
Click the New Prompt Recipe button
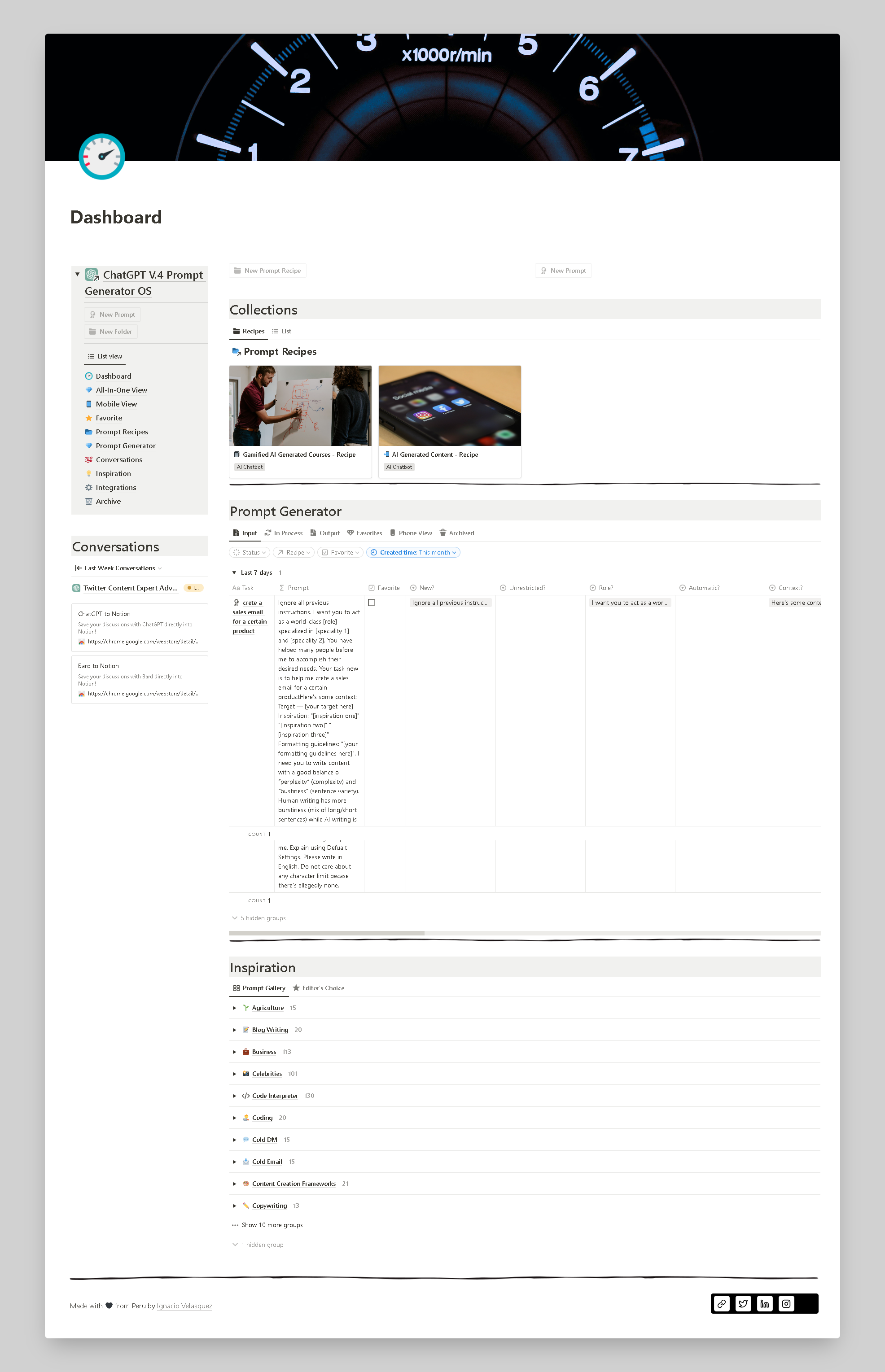[x=267, y=271]
